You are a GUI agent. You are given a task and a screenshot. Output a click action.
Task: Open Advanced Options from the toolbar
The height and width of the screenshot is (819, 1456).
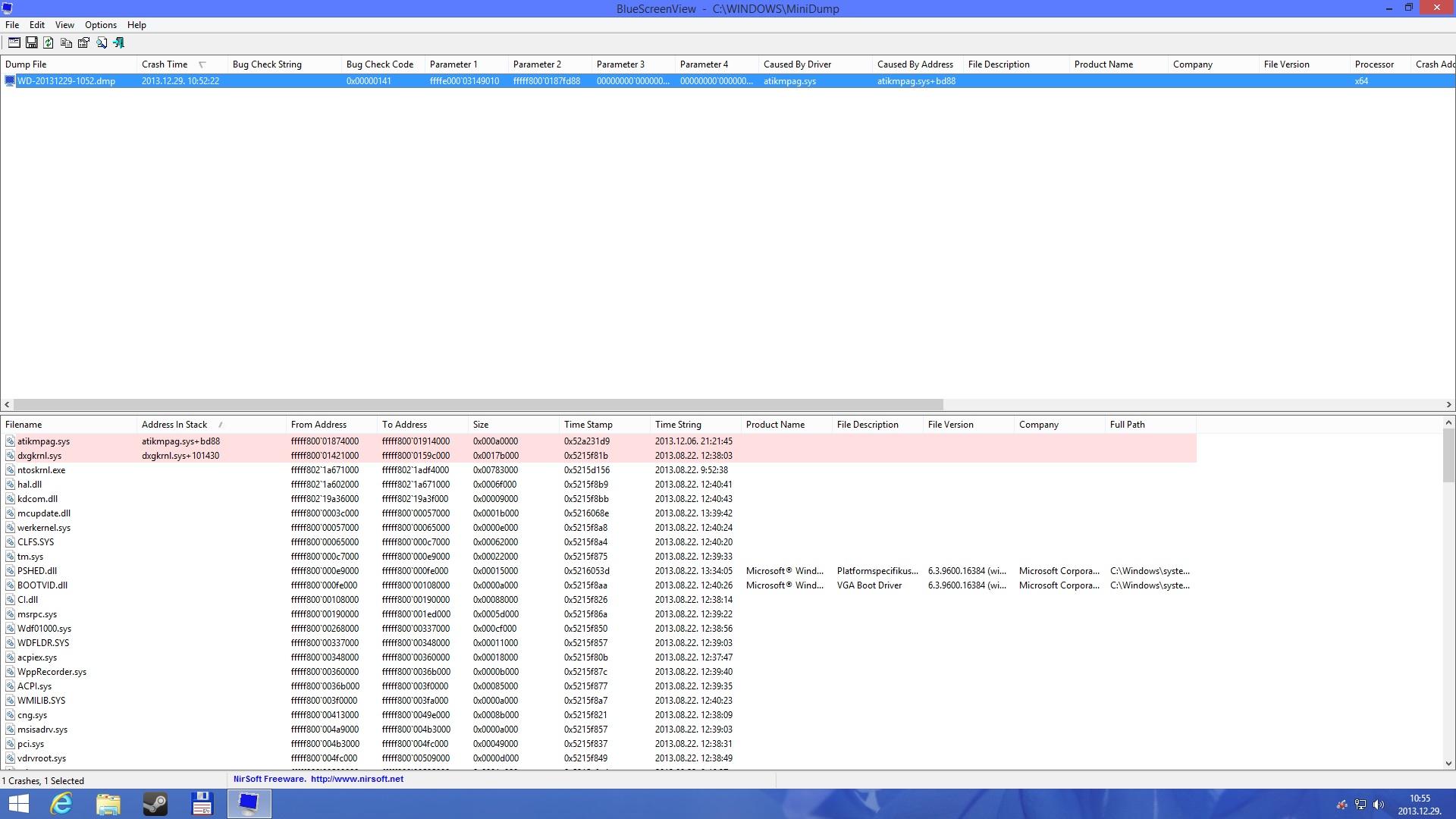(14, 43)
